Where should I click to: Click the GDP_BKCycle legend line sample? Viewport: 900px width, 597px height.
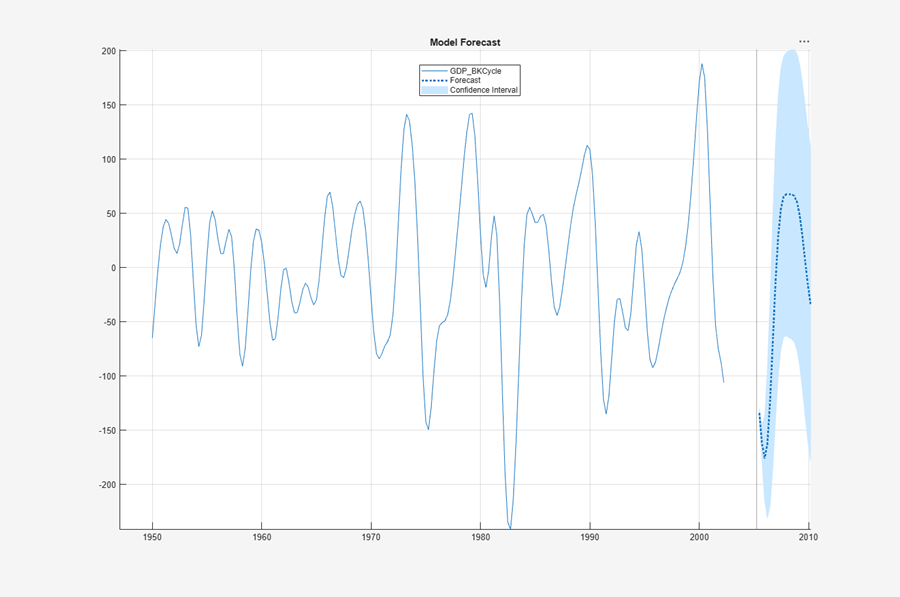[435, 70]
